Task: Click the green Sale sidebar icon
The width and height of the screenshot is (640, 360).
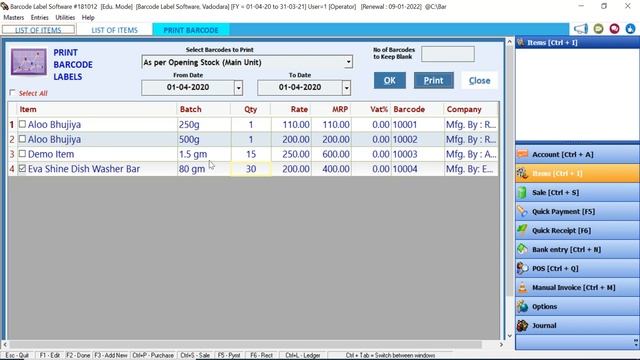Action: [x=522, y=192]
